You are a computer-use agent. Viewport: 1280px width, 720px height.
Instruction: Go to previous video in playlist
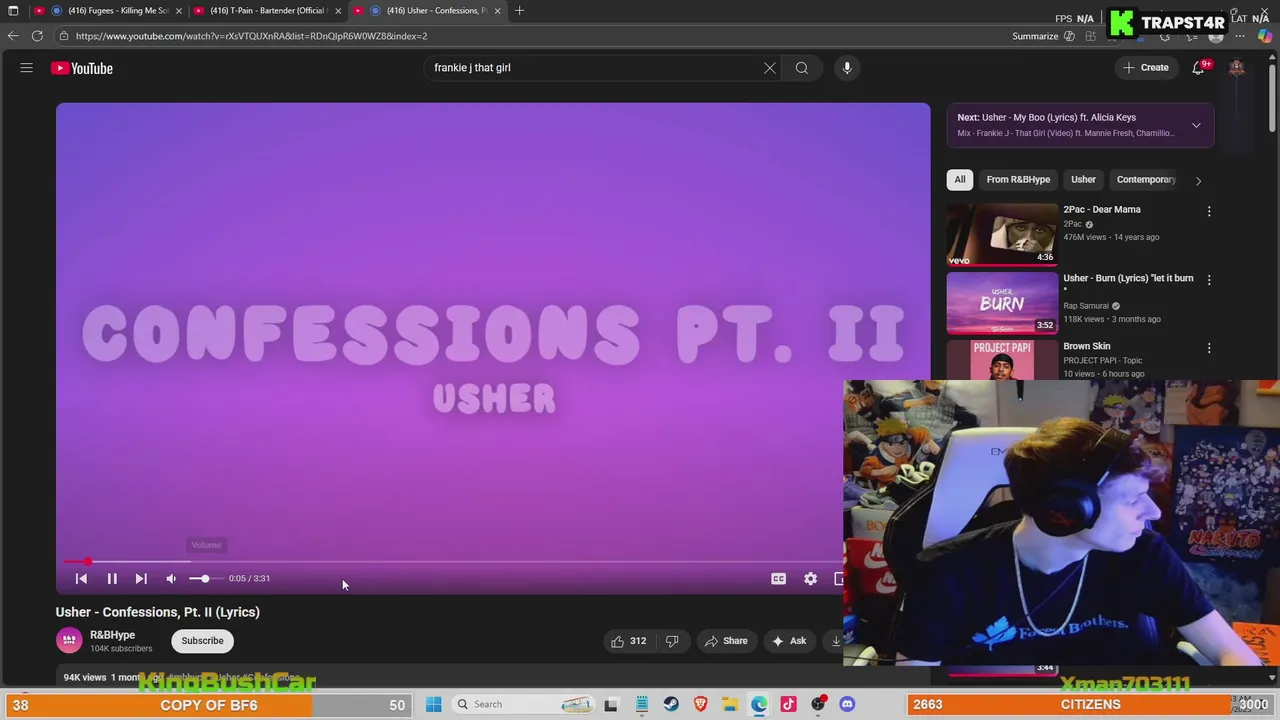click(82, 578)
